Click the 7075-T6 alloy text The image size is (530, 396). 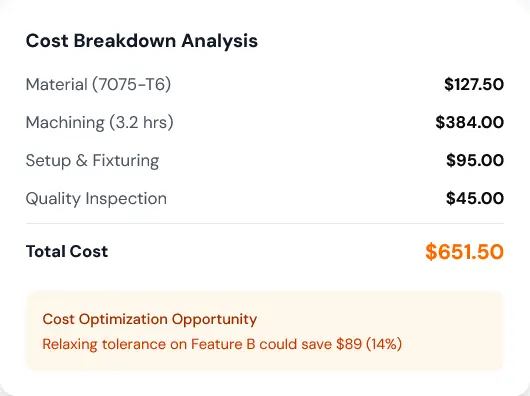coord(132,84)
